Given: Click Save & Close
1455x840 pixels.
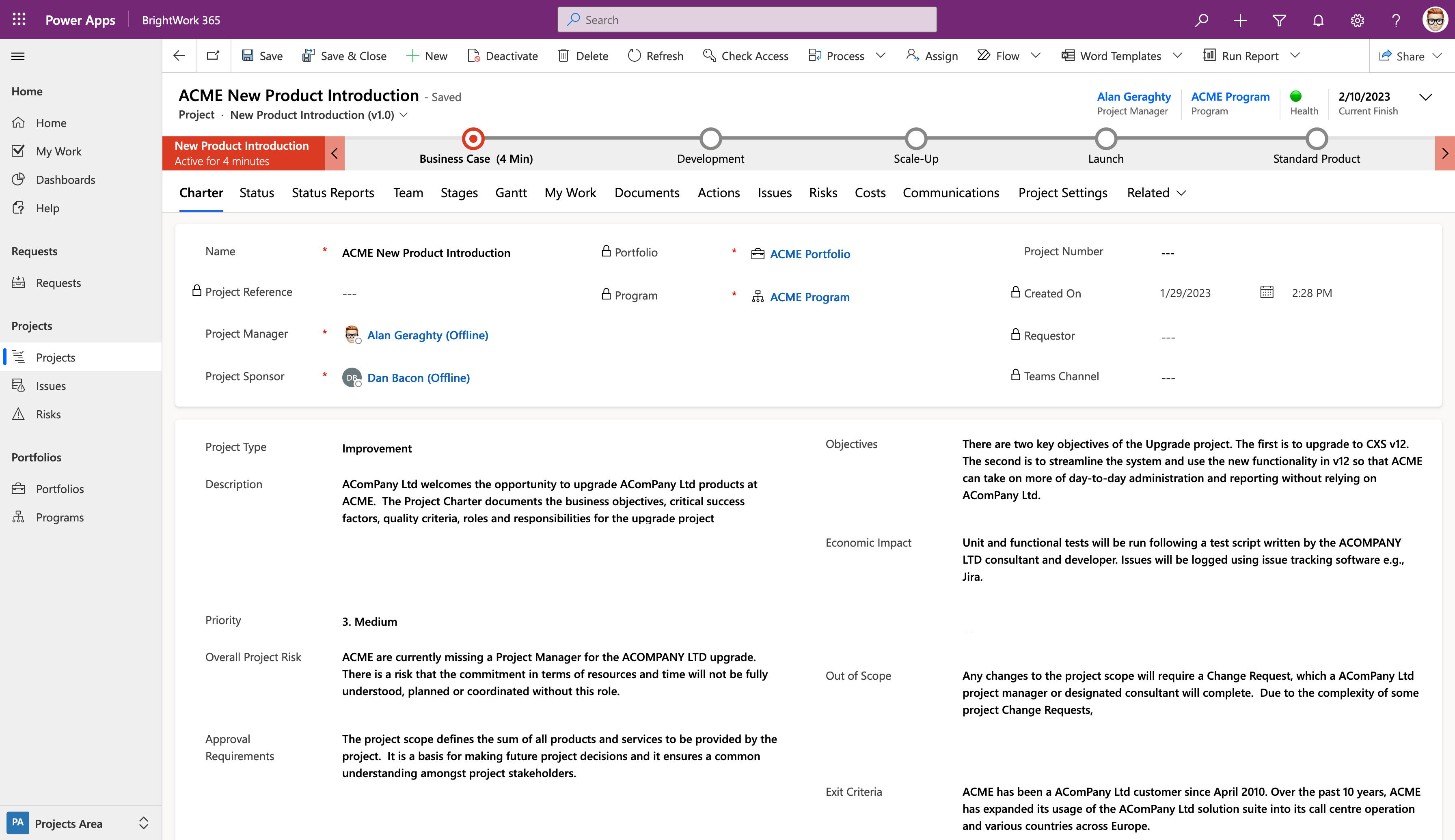Looking at the screenshot, I should coord(344,55).
